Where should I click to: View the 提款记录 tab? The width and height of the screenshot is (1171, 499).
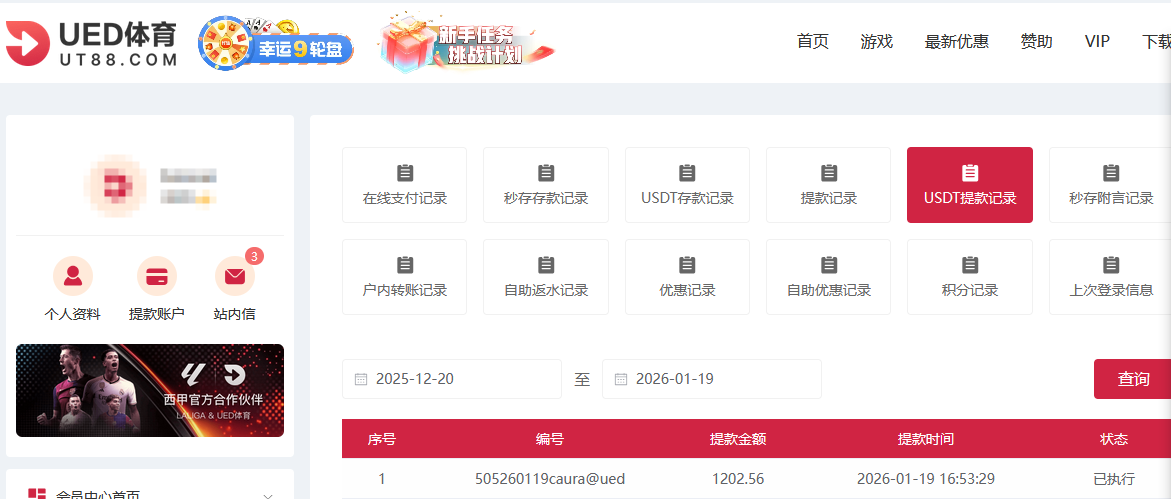click(828, 185)
